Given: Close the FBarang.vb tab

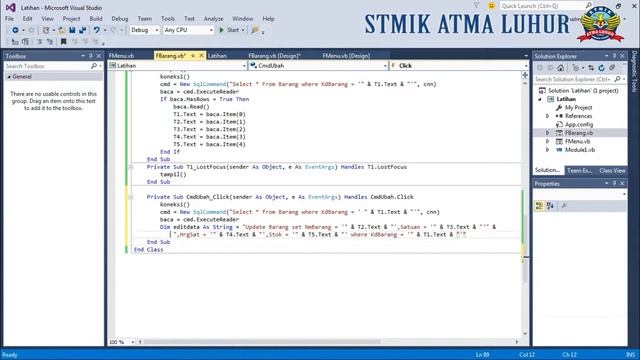Looking at the screenshot, I should (202, 56).
